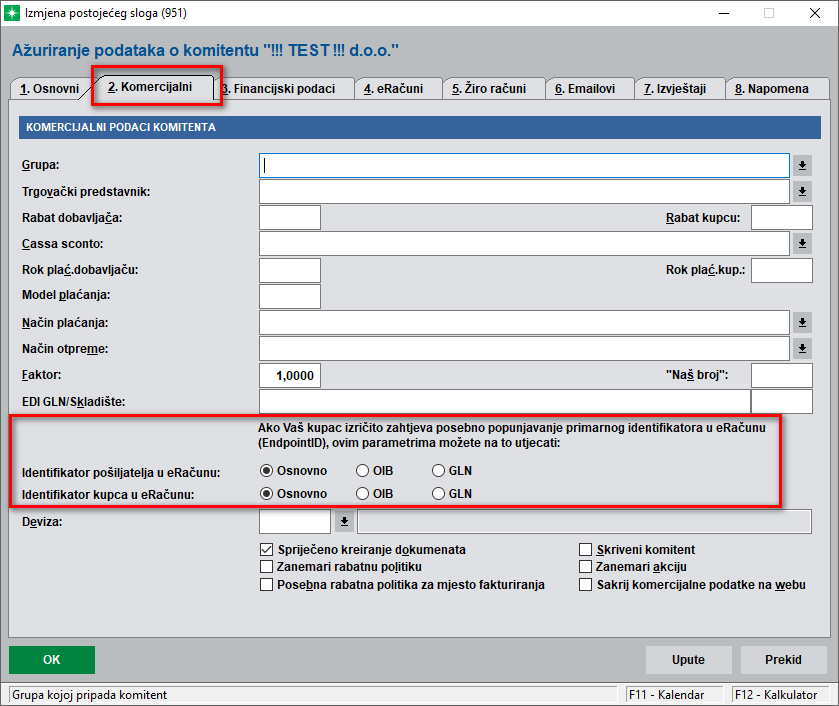Open help with the Upute button
The height and width of the screenshot is (706, 839).
(x=688, y=660)
